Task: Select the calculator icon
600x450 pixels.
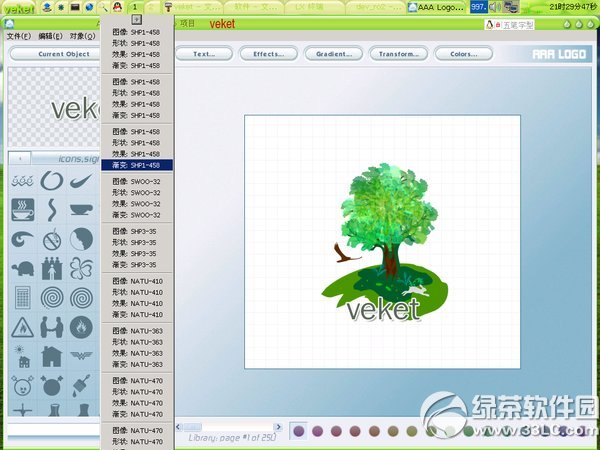Action: [23, 298]
